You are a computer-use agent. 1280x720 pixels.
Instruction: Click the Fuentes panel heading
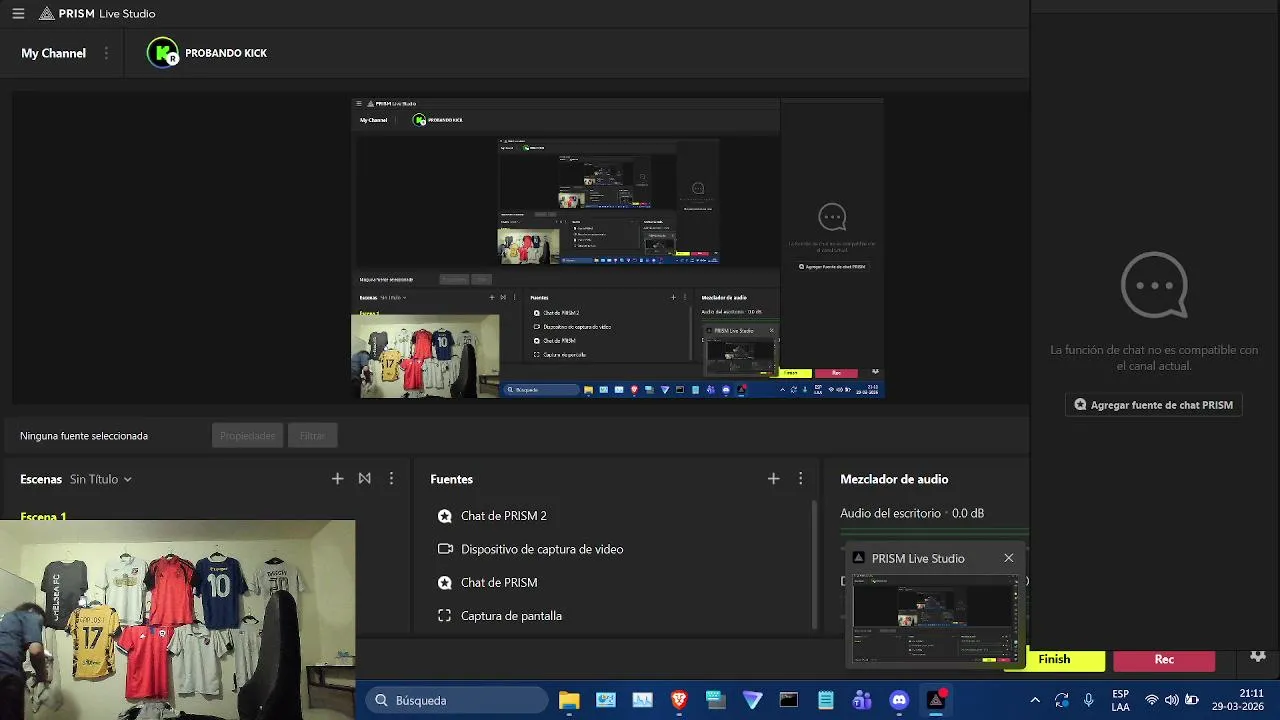[x=451, y=479]
